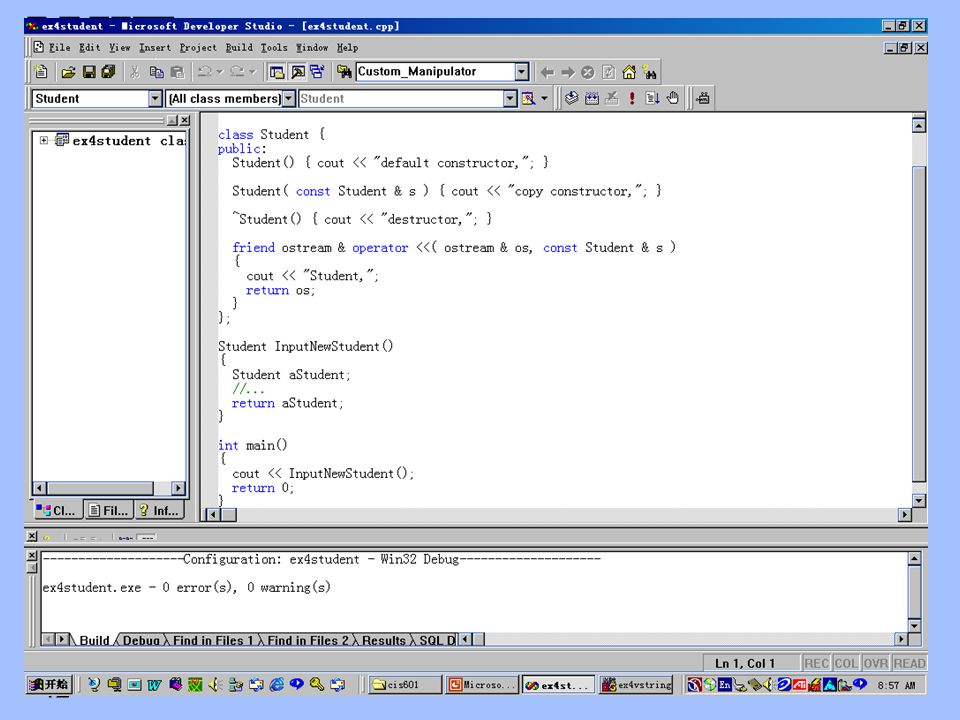
Task: Switch to the ClassView workspace tab
Action: tap(57, 510)
